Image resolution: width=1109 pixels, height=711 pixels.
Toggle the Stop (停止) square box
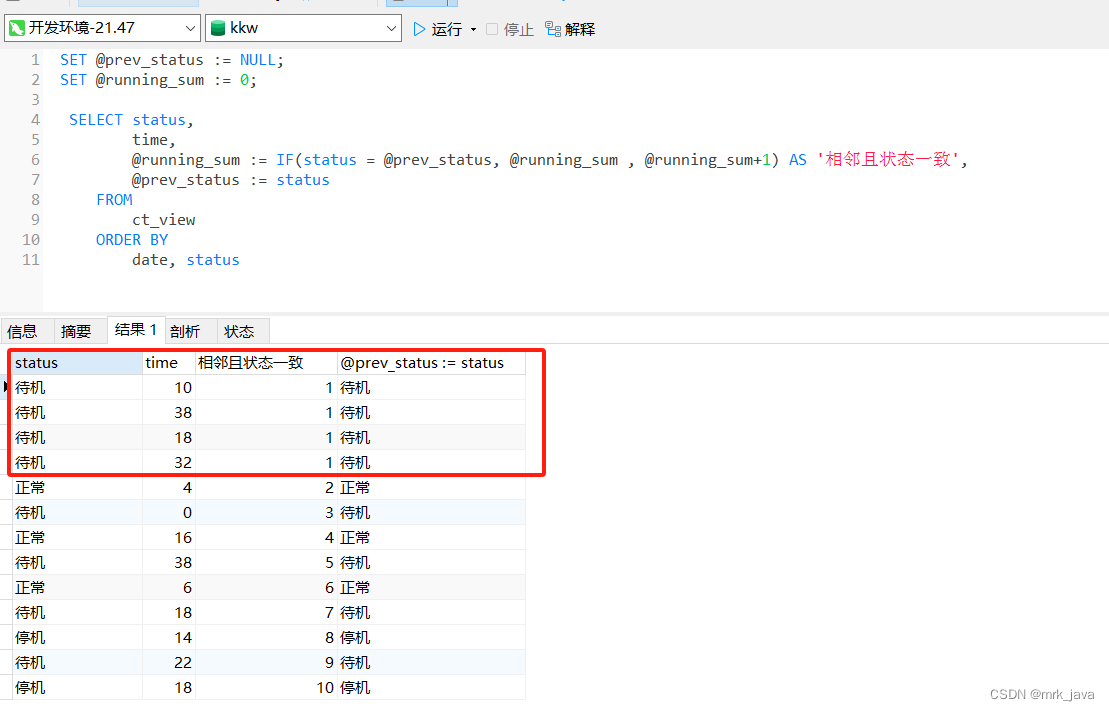(492, 29)
